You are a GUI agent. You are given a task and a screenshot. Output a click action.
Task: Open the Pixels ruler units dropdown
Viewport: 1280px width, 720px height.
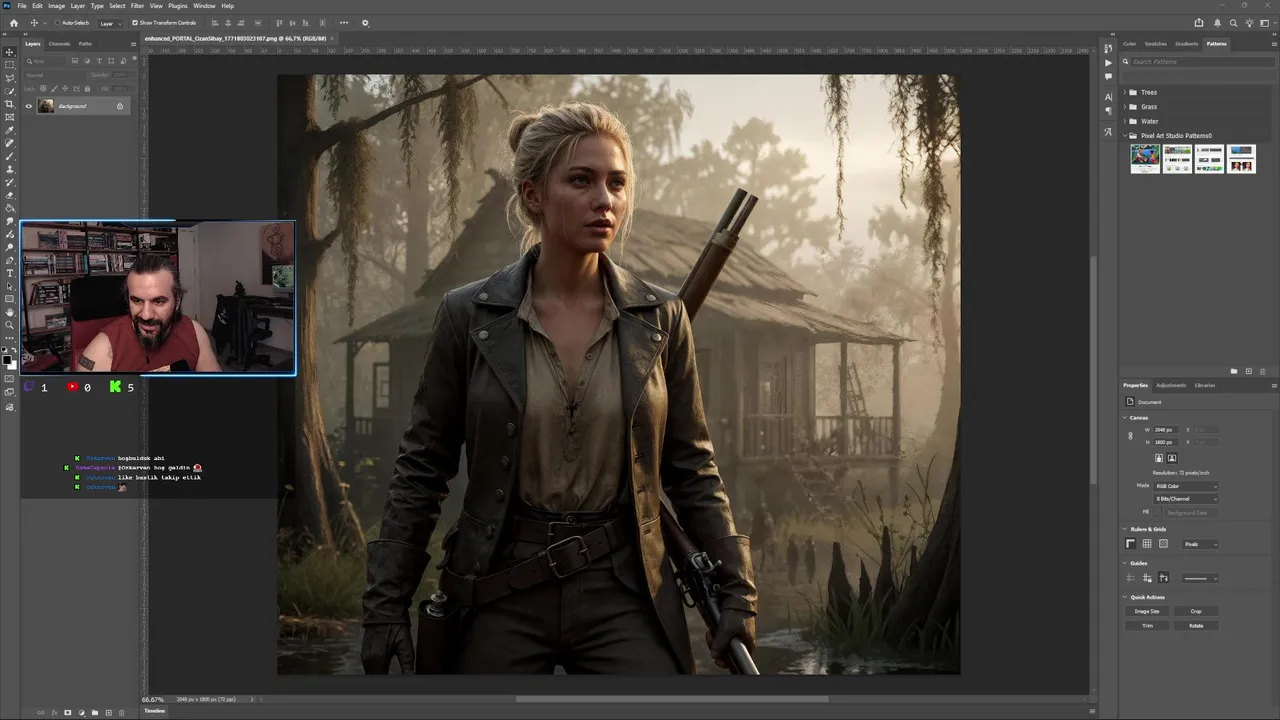1200,544
